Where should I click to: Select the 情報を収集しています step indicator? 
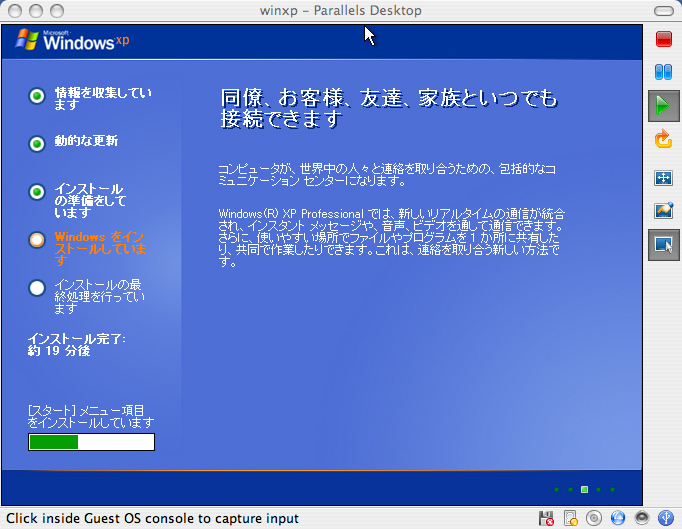37,96
